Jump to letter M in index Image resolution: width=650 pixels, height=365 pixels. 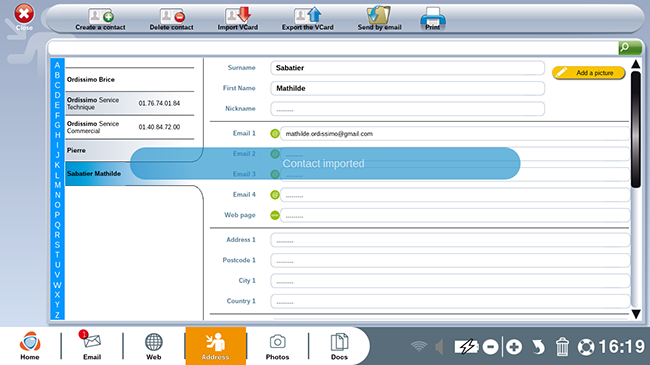[57, 185]
